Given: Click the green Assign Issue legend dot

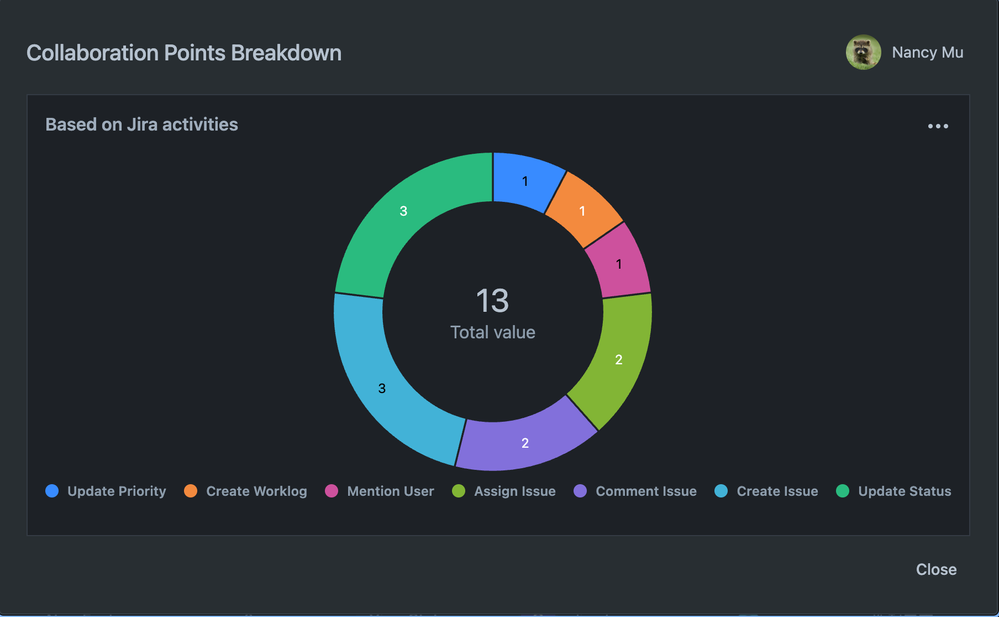Looking at the screenshot, I should [460, 491].
